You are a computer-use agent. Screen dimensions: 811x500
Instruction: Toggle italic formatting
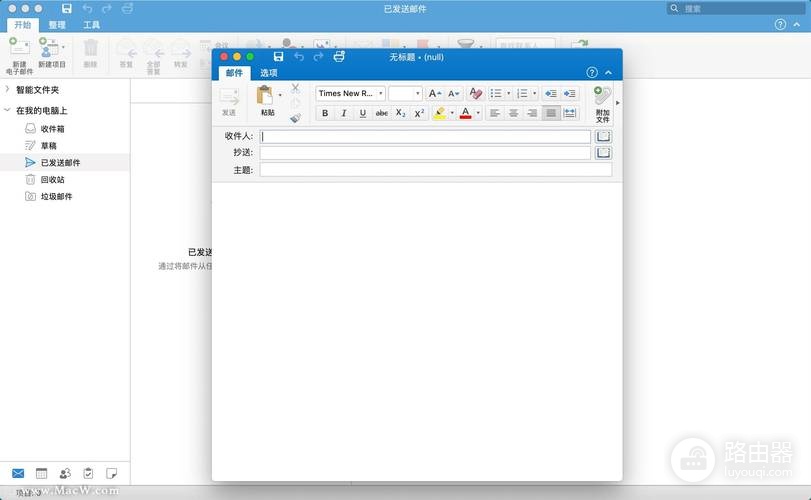[x=343, y=113]
